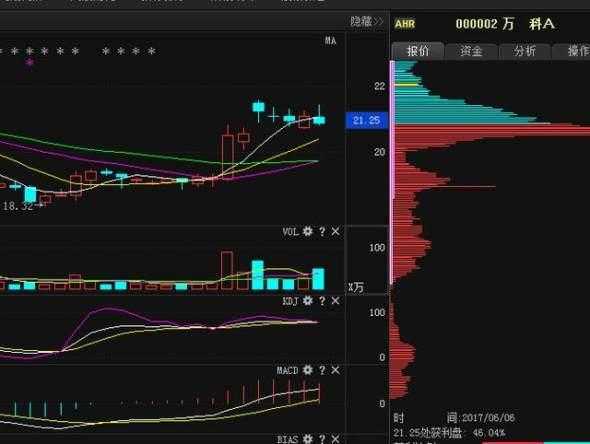
Task: Click the last cyan volume bar
Action: click(318, 278)
